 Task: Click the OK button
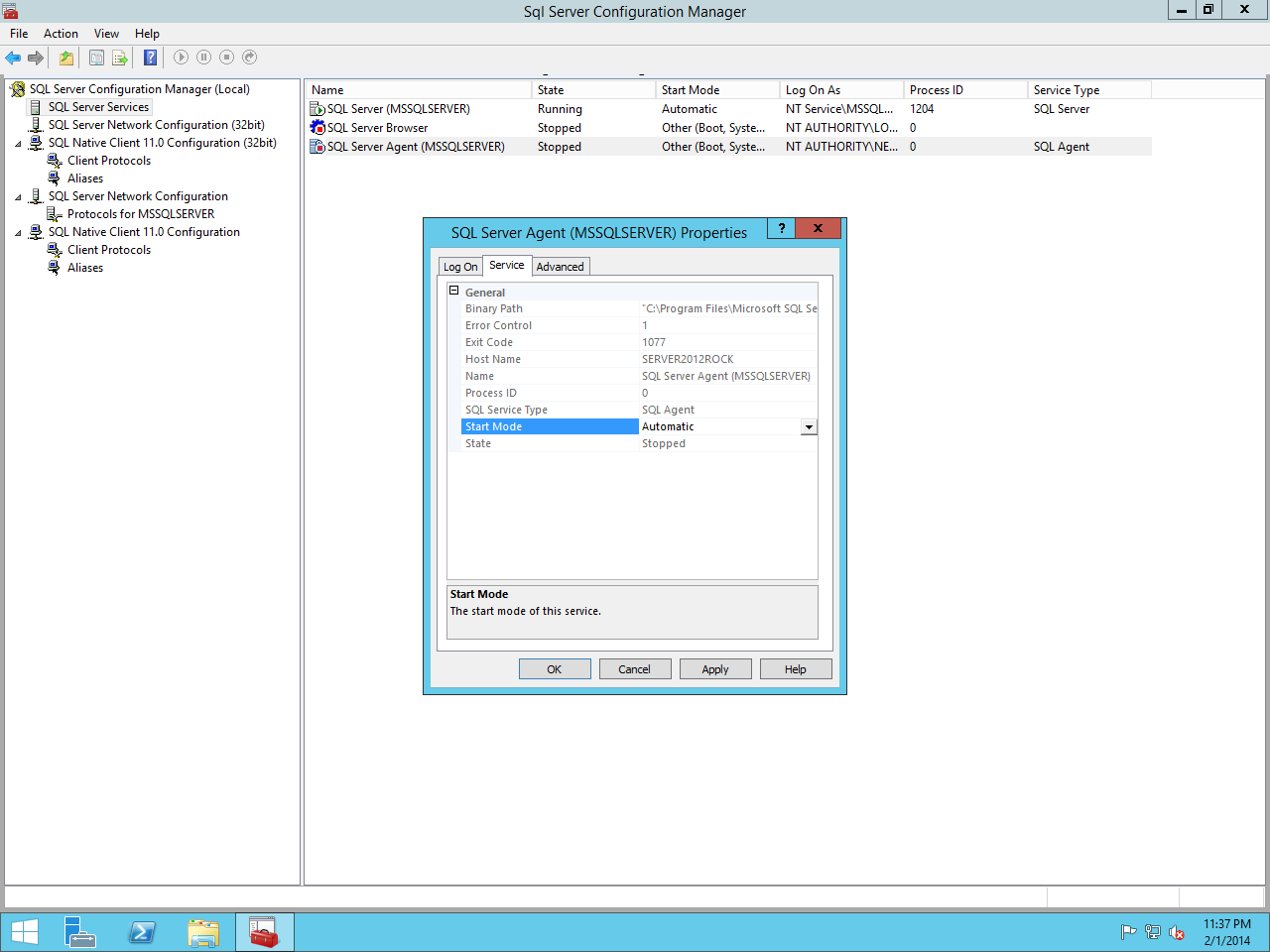pyautogui.click(x=555, y=669)
